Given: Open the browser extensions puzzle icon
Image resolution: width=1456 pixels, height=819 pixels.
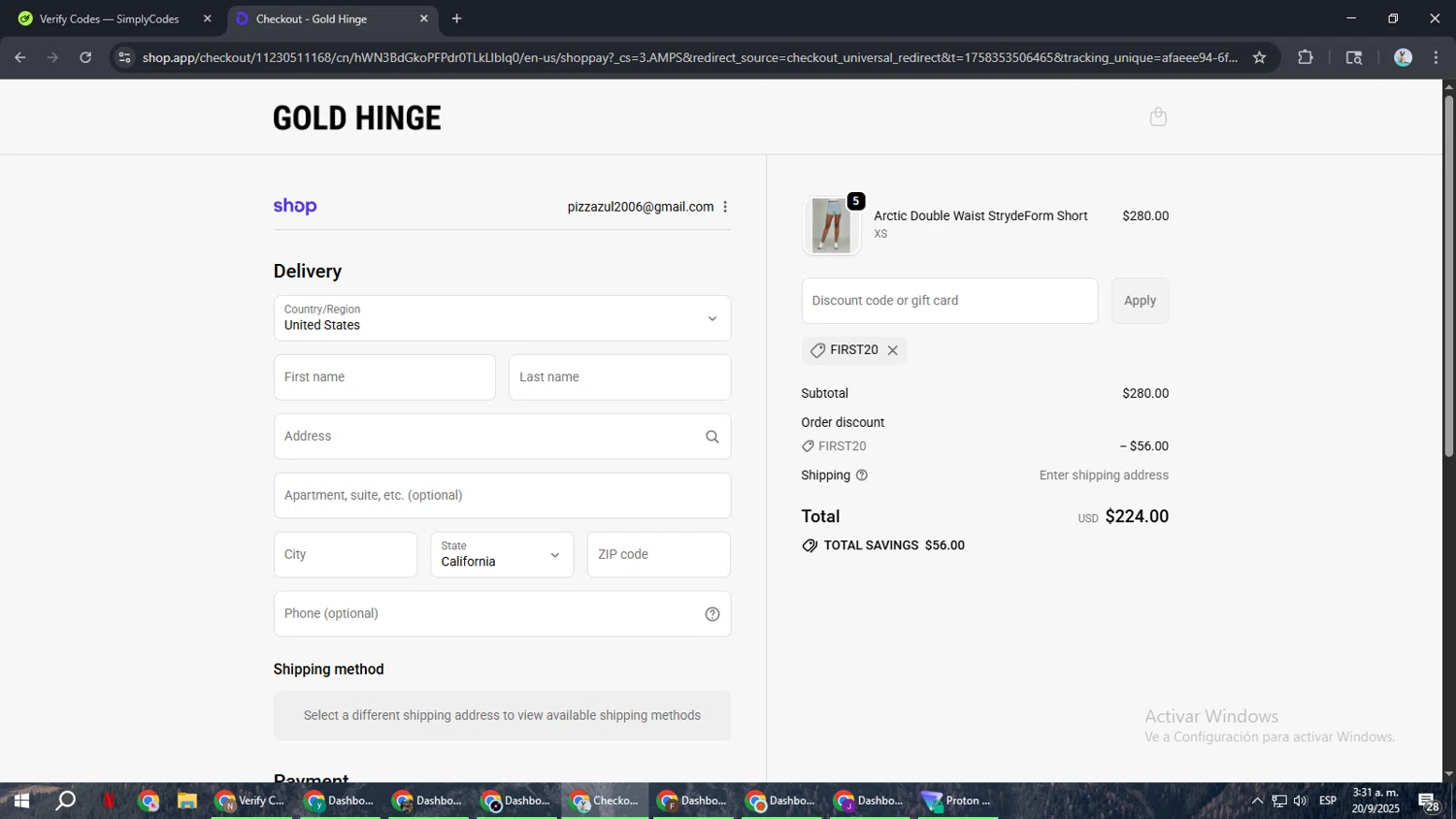Looking at the screenshot, I should (x=1305, y=57).
